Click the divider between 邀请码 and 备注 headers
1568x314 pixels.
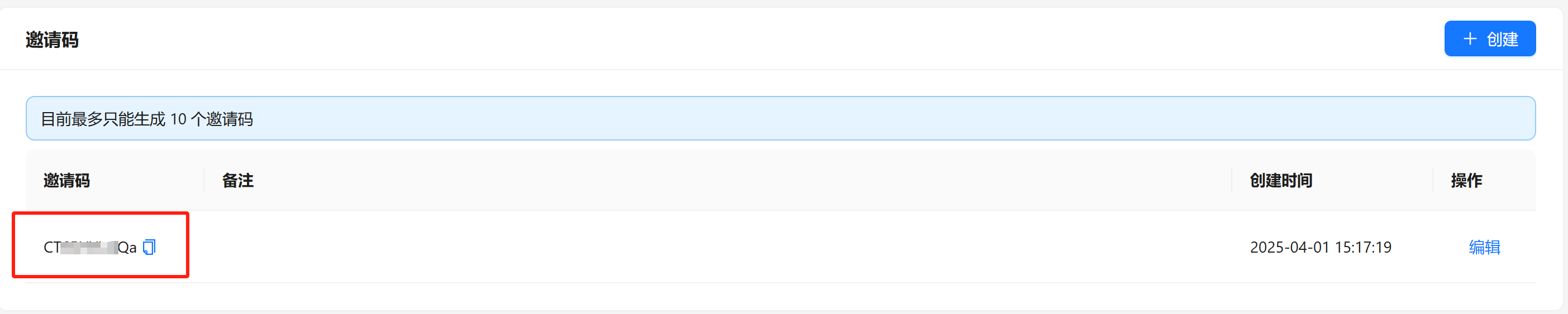pyautogui.click(x=203, y=180)
